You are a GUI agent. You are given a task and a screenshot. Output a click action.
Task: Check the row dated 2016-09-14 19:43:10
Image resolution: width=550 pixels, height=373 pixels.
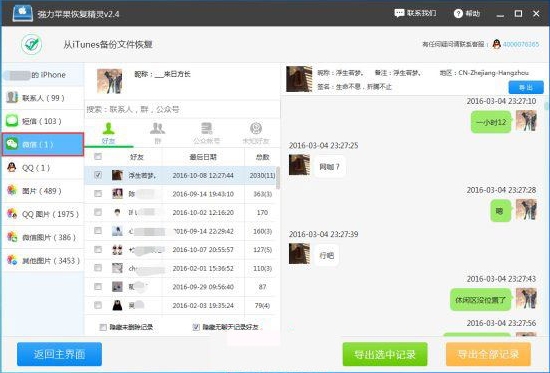98,193
